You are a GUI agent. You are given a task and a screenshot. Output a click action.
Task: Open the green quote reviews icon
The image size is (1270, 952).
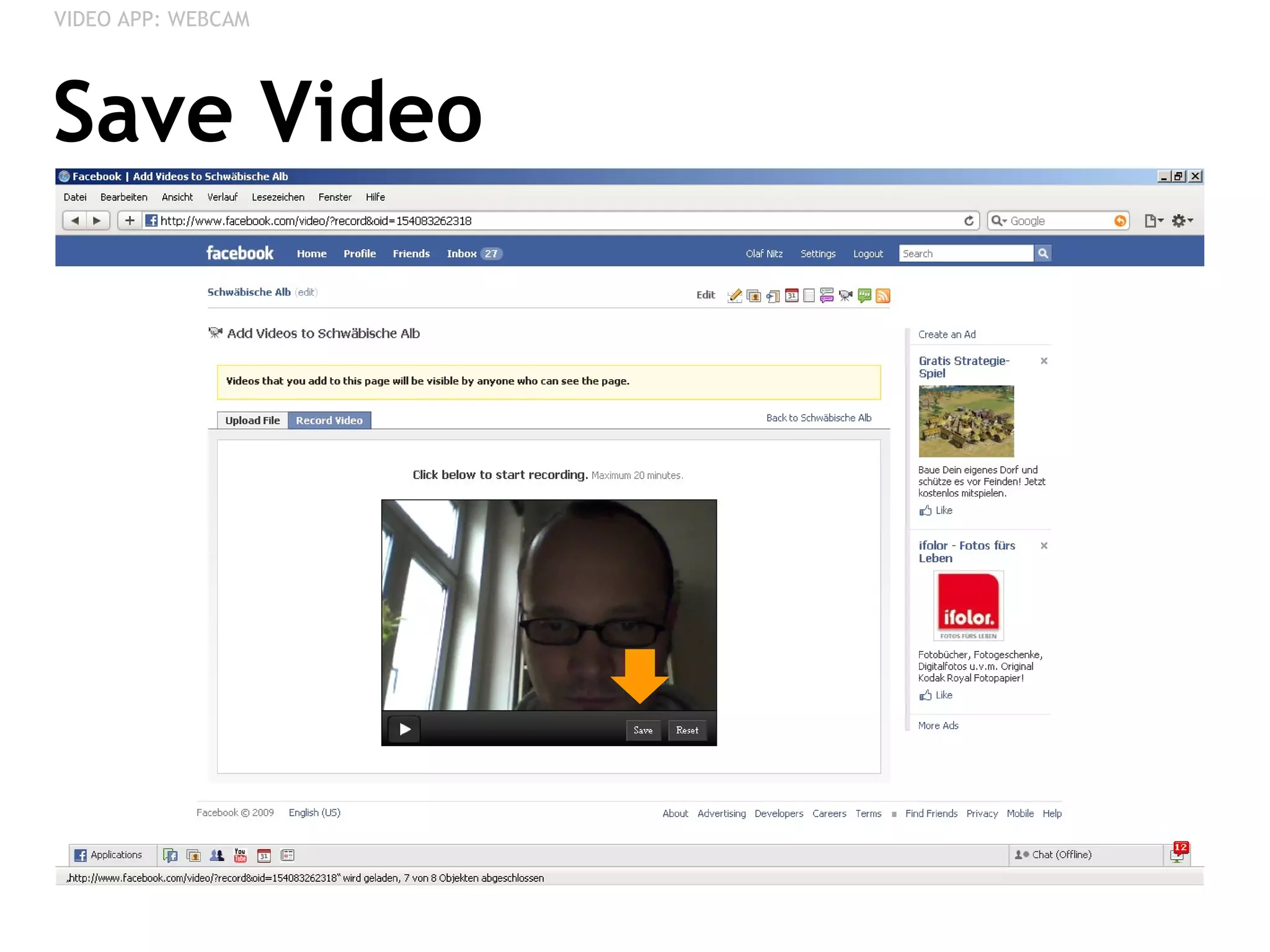864,296
